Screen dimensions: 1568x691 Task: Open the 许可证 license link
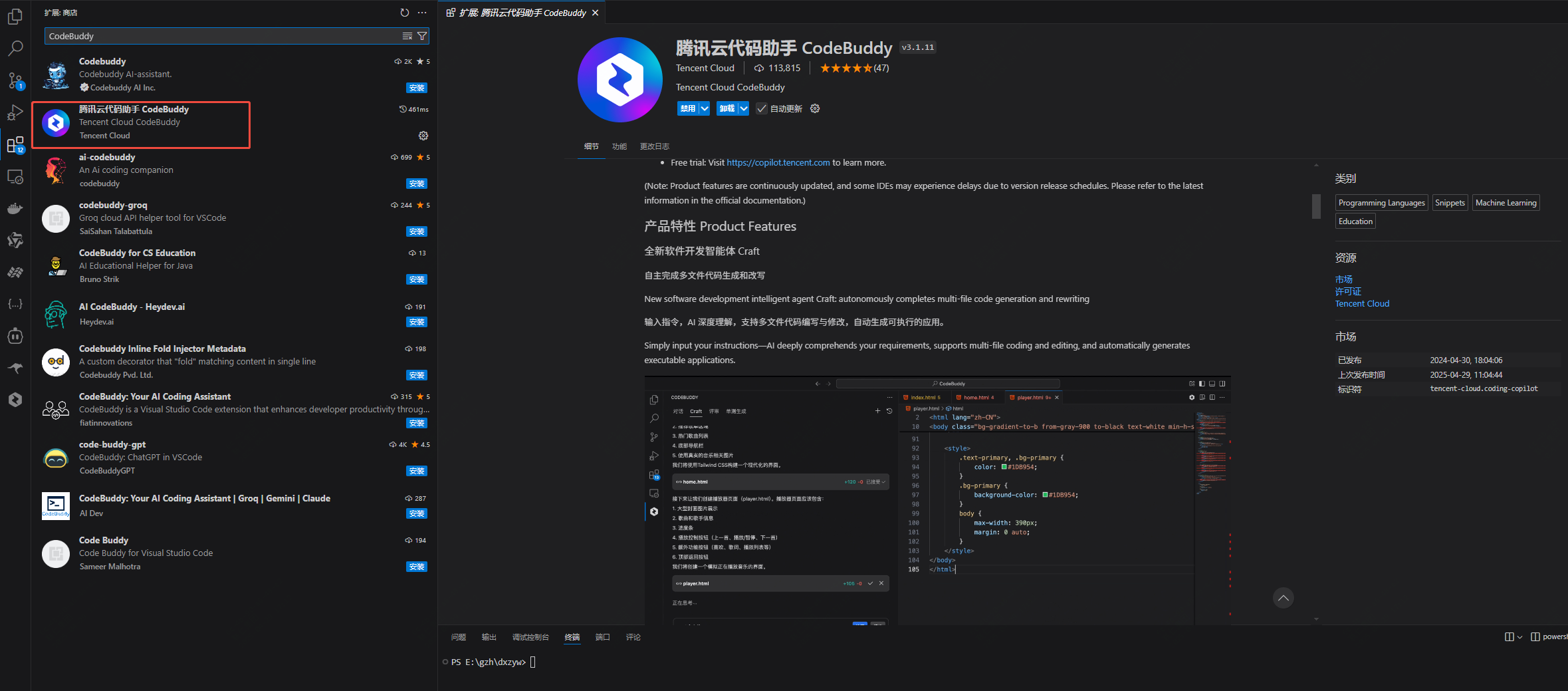point(1348,291)
